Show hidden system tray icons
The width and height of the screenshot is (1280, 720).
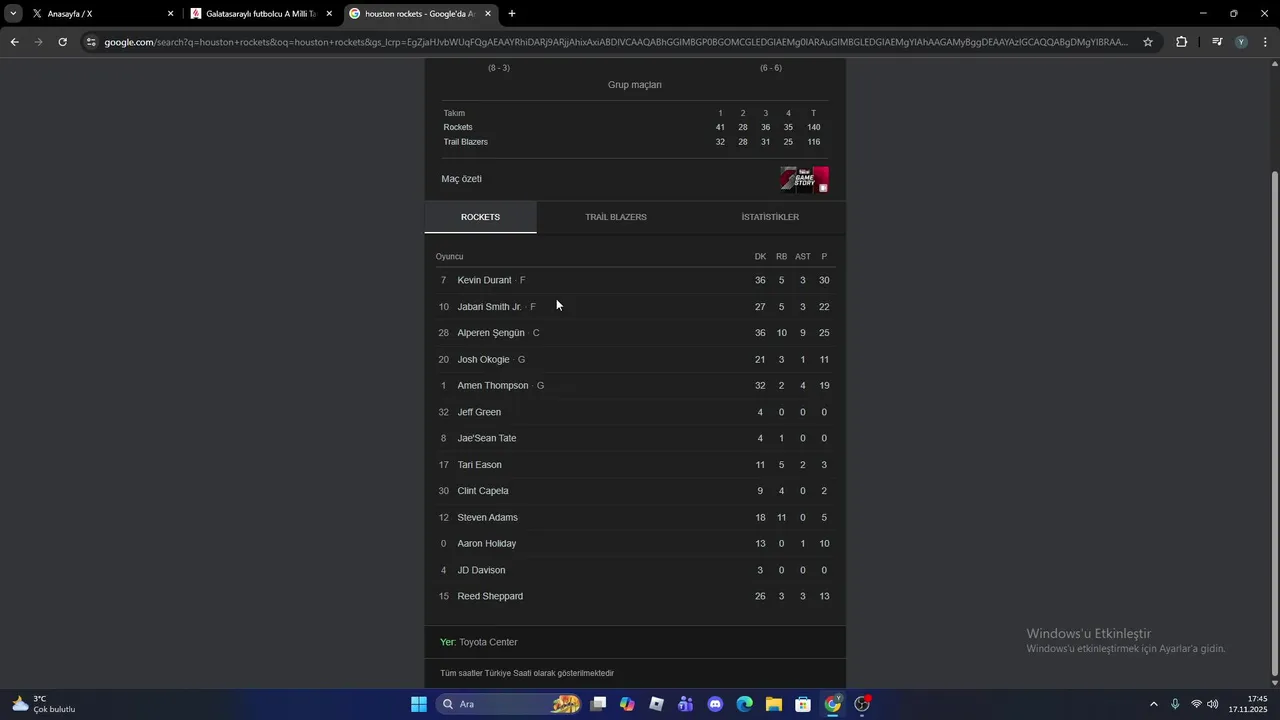tap(1153, 704)
